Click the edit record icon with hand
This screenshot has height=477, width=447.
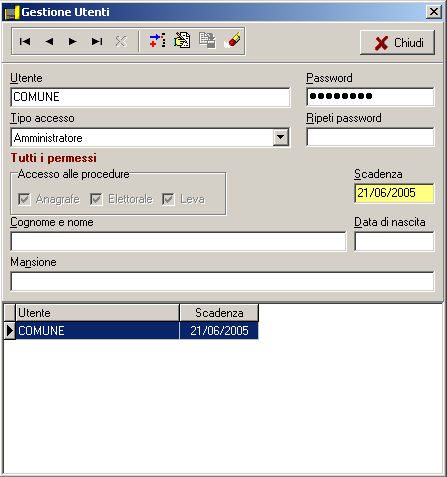[x=182, y=41]
